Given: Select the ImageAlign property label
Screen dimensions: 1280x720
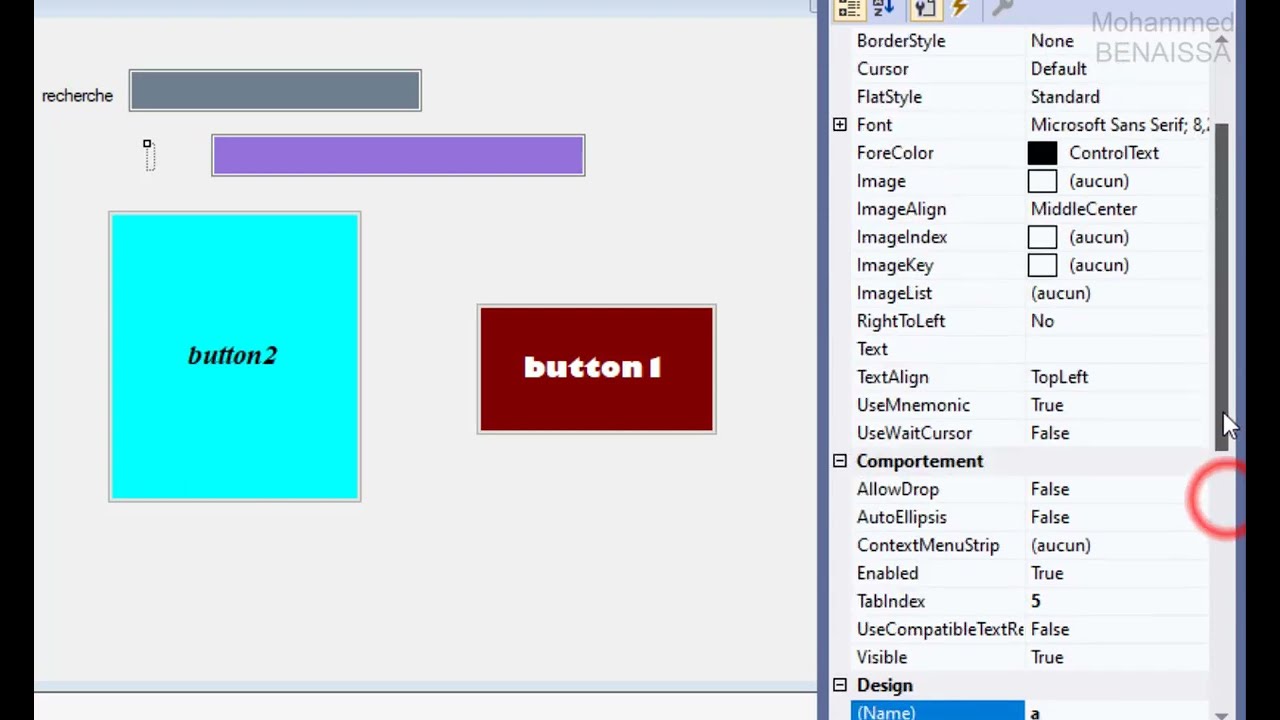Looking at the screenshot, I should tap(901, 209).
